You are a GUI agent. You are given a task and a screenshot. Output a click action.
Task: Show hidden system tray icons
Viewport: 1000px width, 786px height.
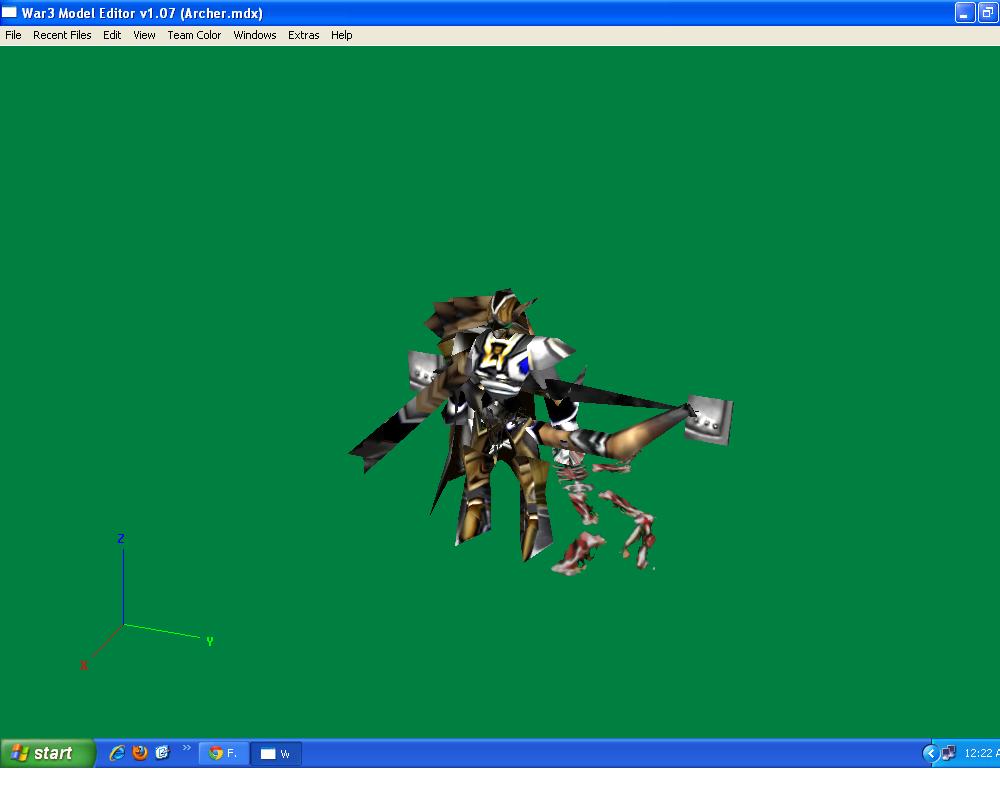click(930, 753)
